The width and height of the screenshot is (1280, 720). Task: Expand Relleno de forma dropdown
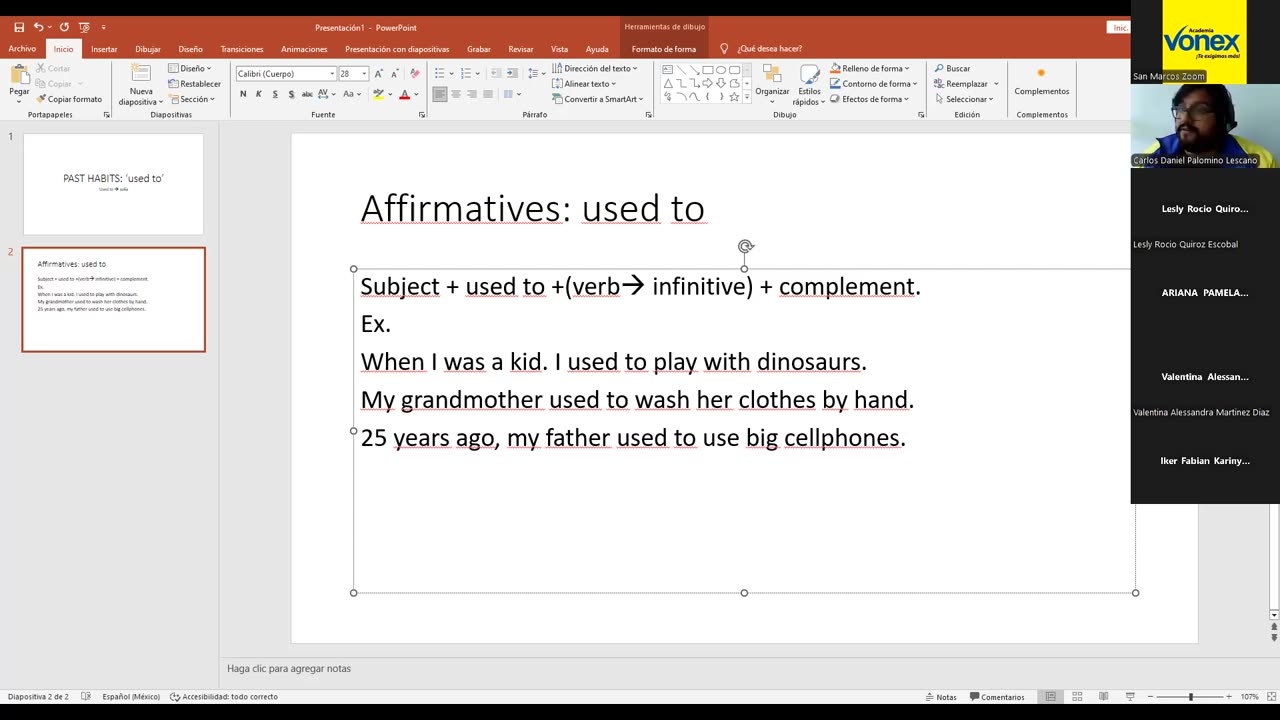(870, 69)
